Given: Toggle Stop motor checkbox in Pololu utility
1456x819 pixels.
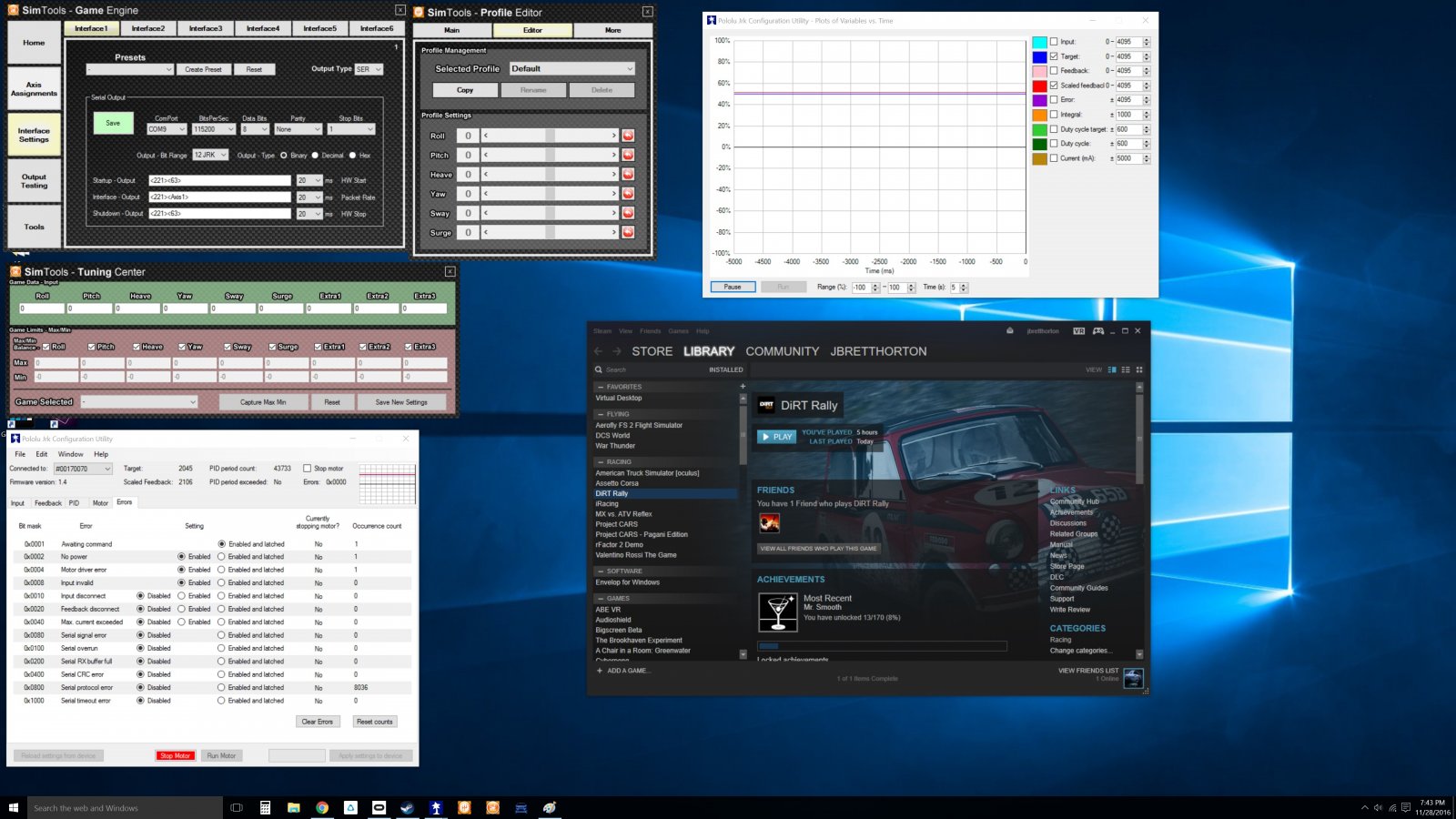Looking at the screenshot, I should click(x=308, y=469).
